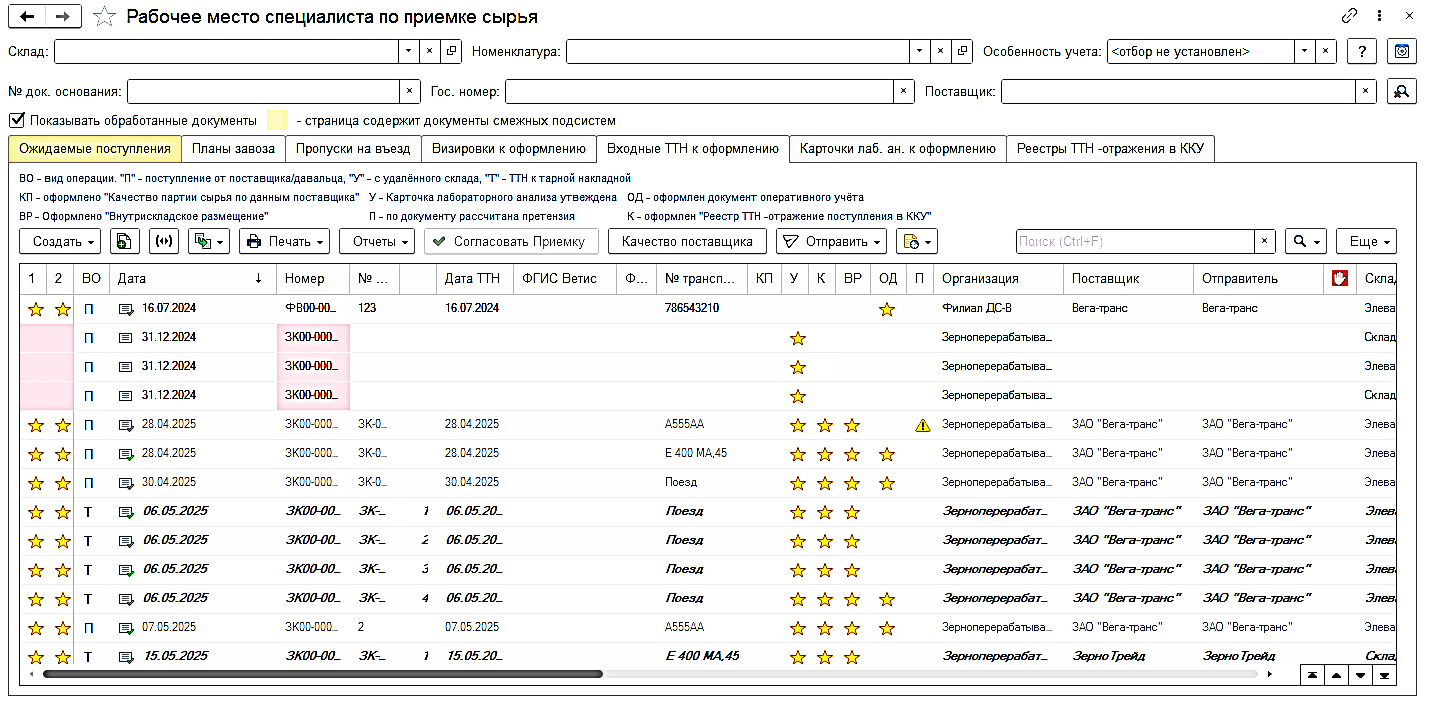Sort by the Дата column header
1431x706 pixels.
pyautogui.click(x=193, y=279)
